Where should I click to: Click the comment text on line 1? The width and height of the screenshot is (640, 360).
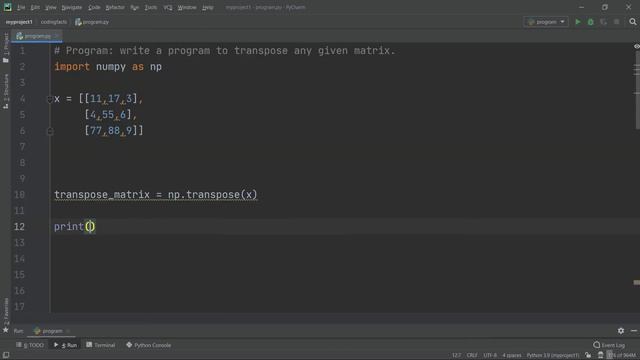(225, 51)
